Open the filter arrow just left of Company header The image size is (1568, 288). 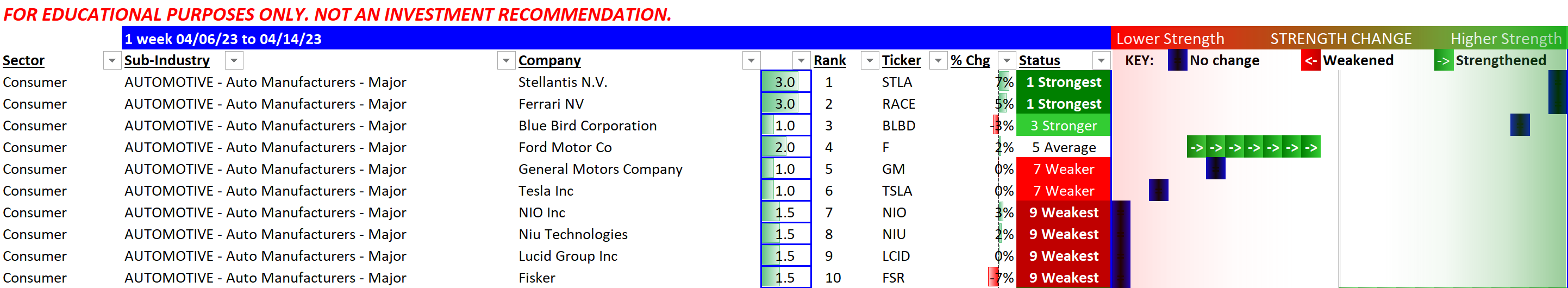[505, 60]
